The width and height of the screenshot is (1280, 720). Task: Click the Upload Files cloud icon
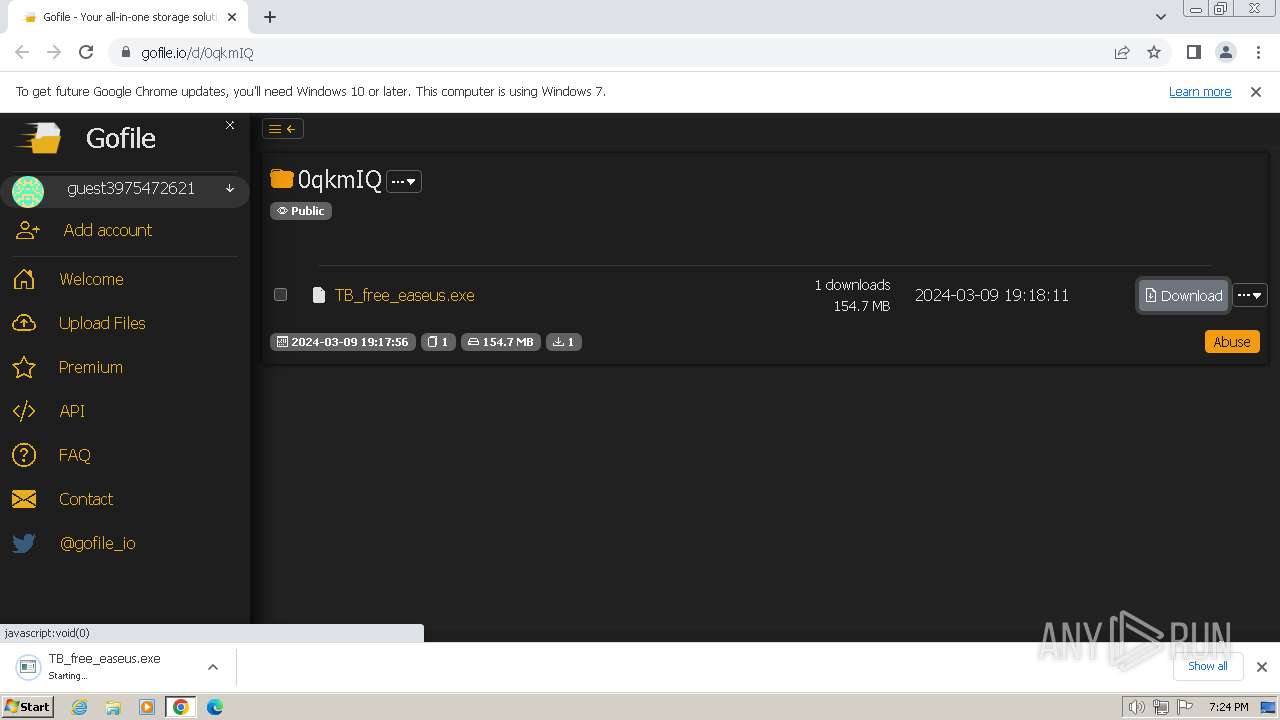click(x=24, y=323)
